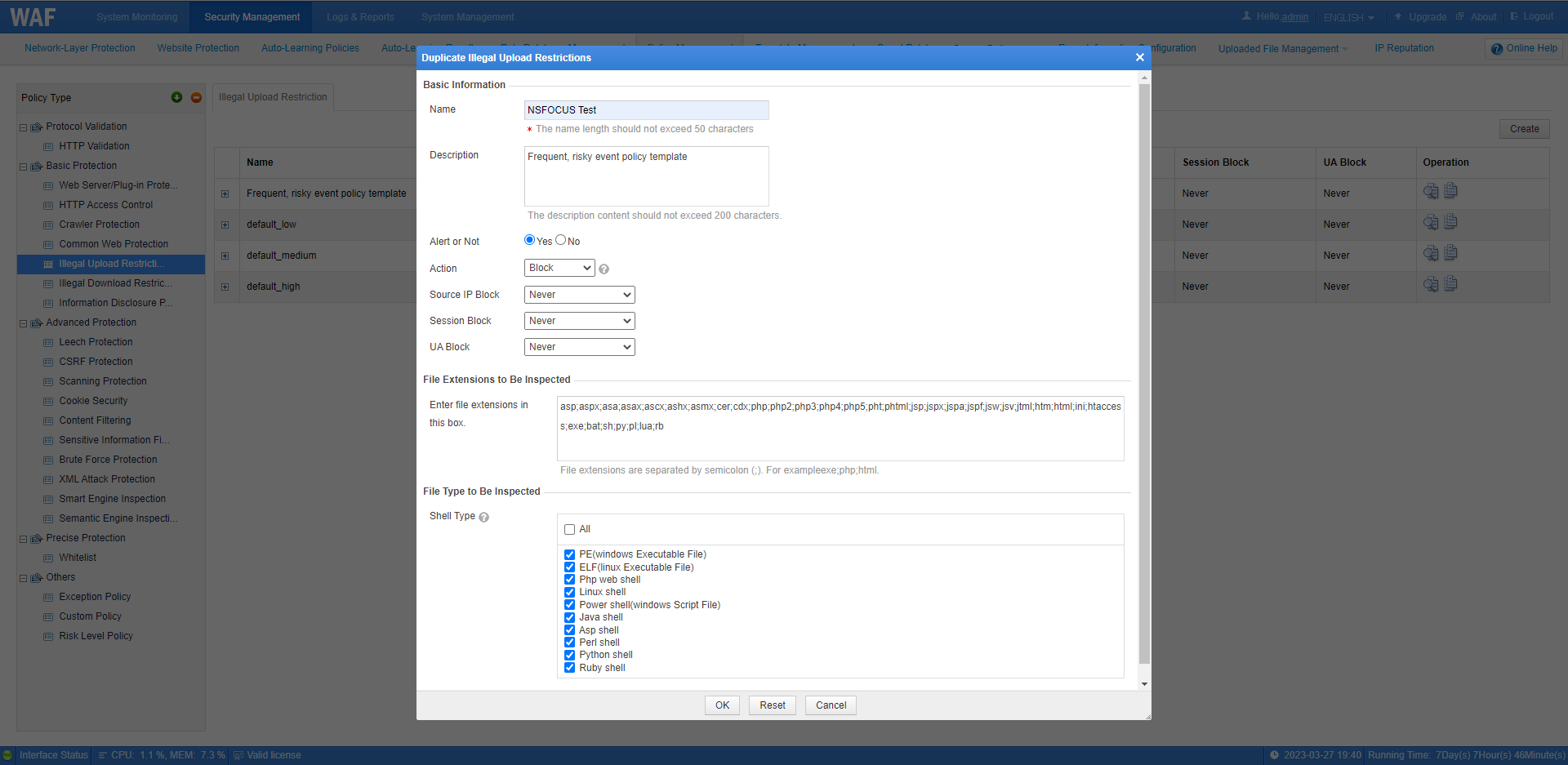The image size is (1568, 765).
Task: Open the Source IP Block dropdown
Action: (579, 295)
